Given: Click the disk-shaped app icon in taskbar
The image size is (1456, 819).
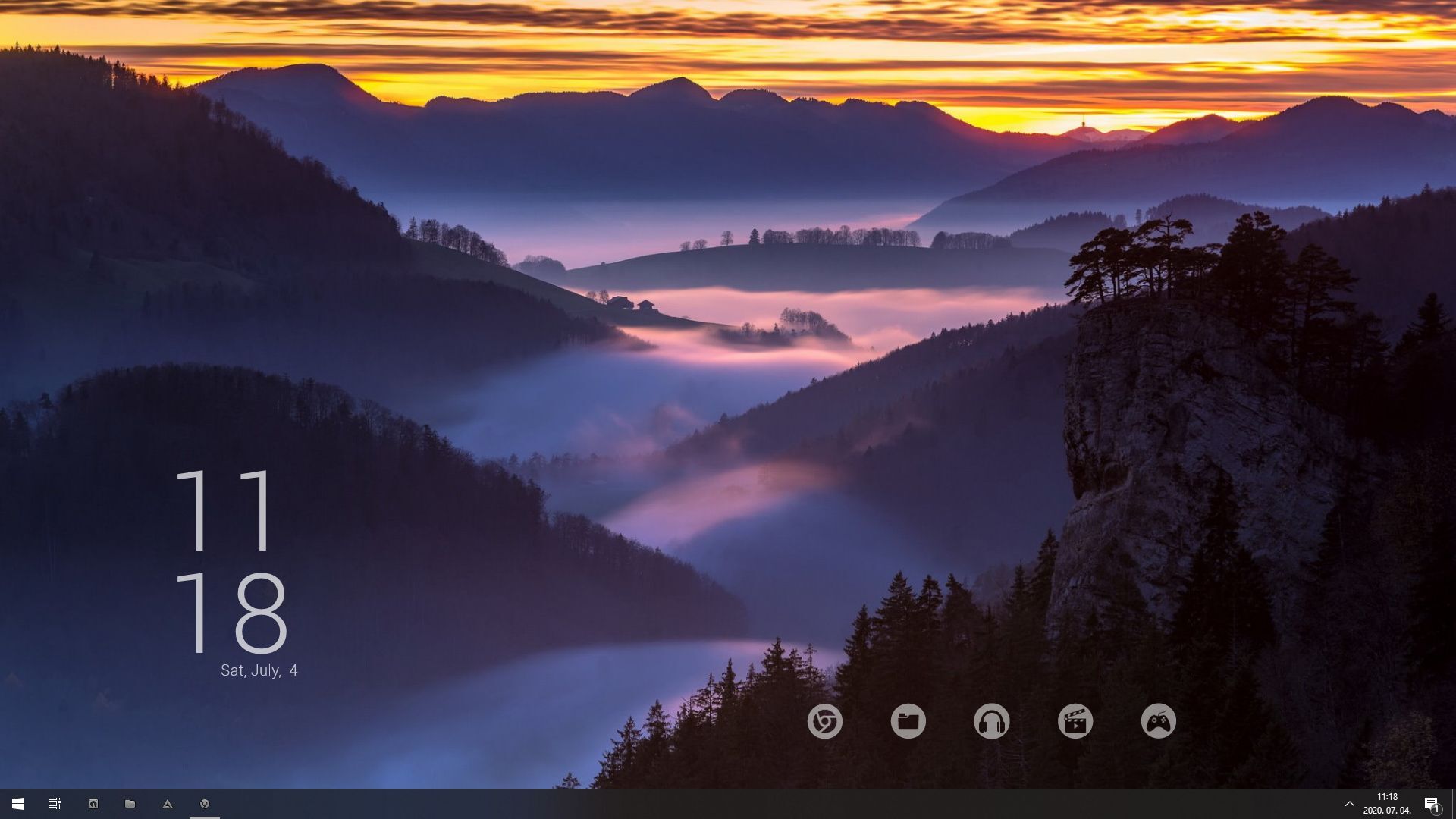Looking at the screenshot, I should coord(93,804).
